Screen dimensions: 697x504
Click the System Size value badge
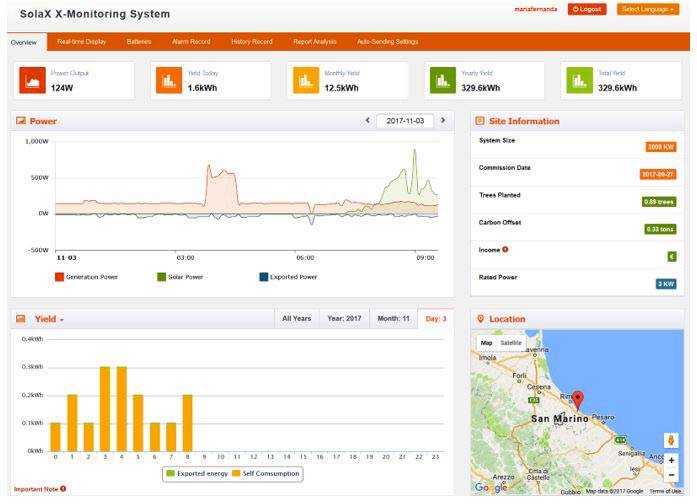(x=661, y=147)
